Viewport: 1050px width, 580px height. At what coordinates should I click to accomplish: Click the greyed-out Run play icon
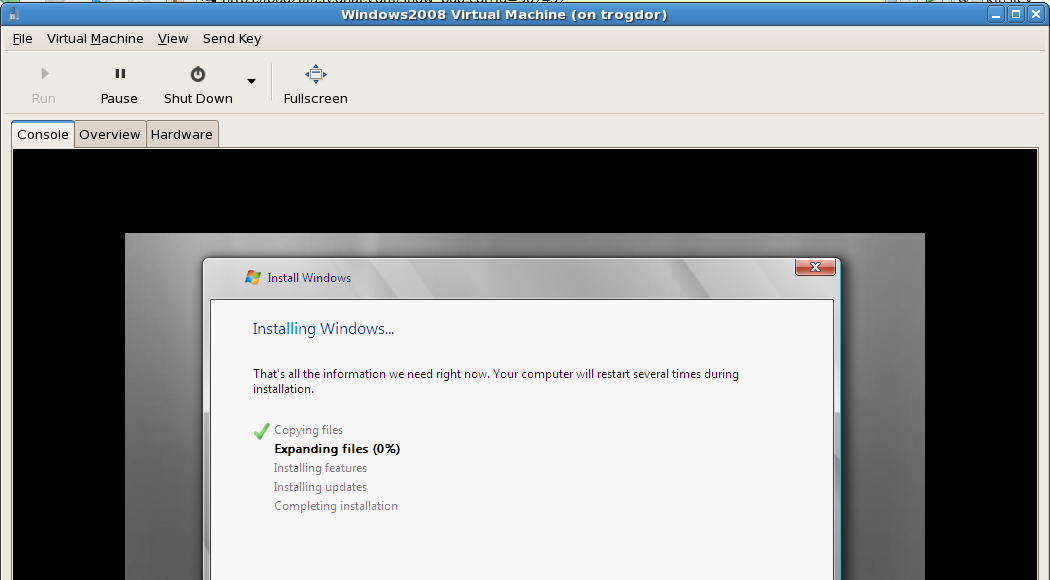click(x=45, y=73)
